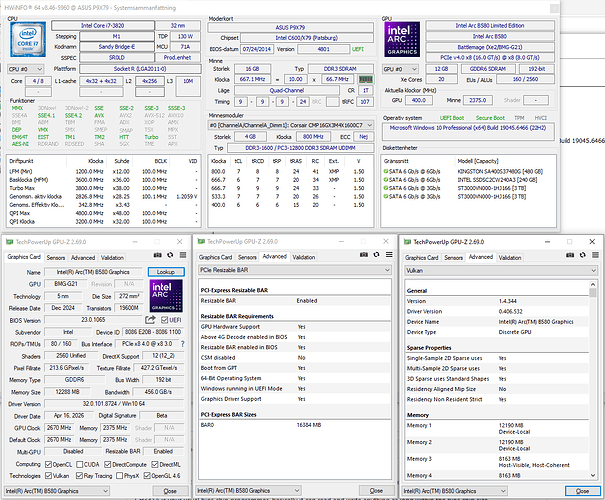The height and width of the screenshot is (500, 605).
Task: Open the PCIe Resizable BAR dropdown
Action: coord(295,270)
